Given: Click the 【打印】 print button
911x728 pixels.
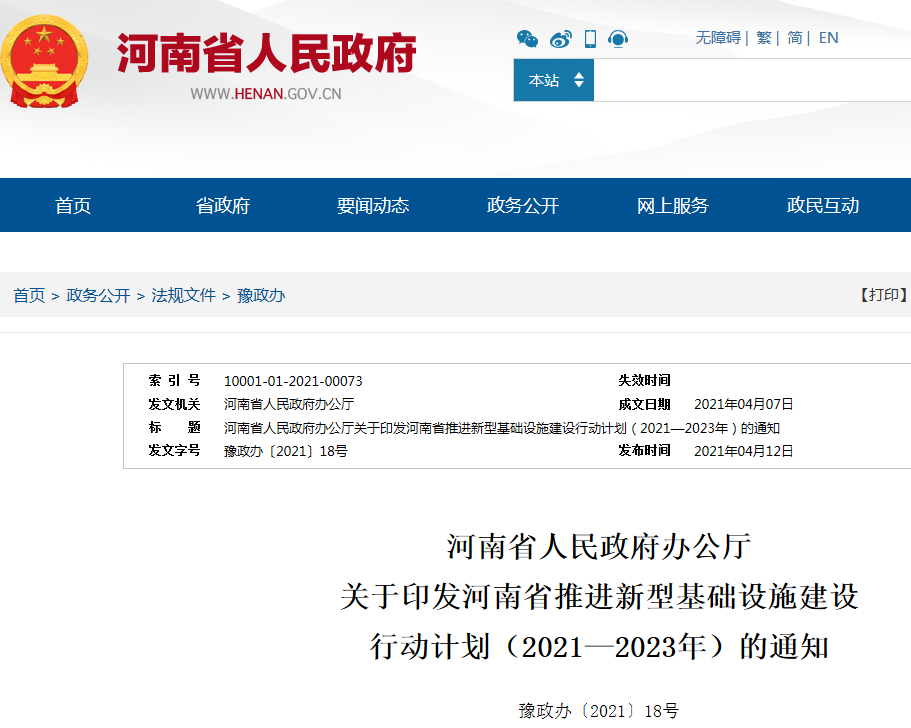Looking at the screenshot, I should (883, 295).
